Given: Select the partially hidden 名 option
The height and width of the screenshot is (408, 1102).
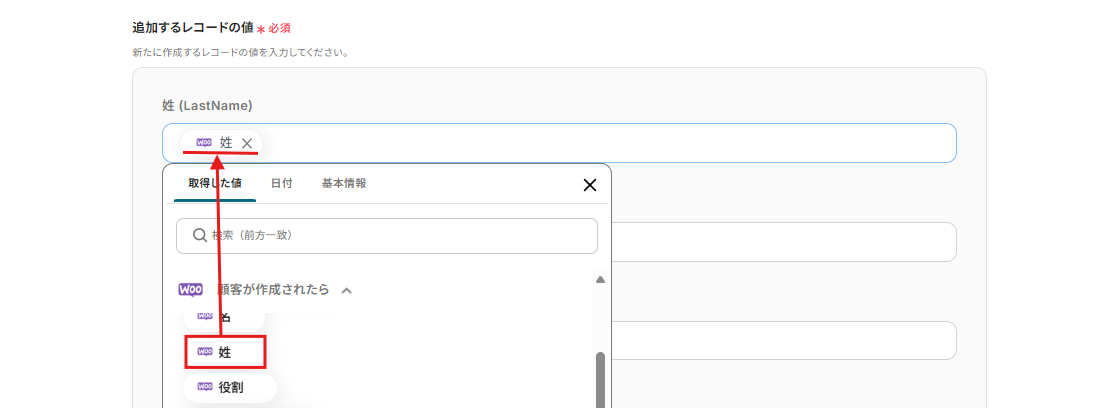Looking at the screenshot, I should (x=224, y=319).
